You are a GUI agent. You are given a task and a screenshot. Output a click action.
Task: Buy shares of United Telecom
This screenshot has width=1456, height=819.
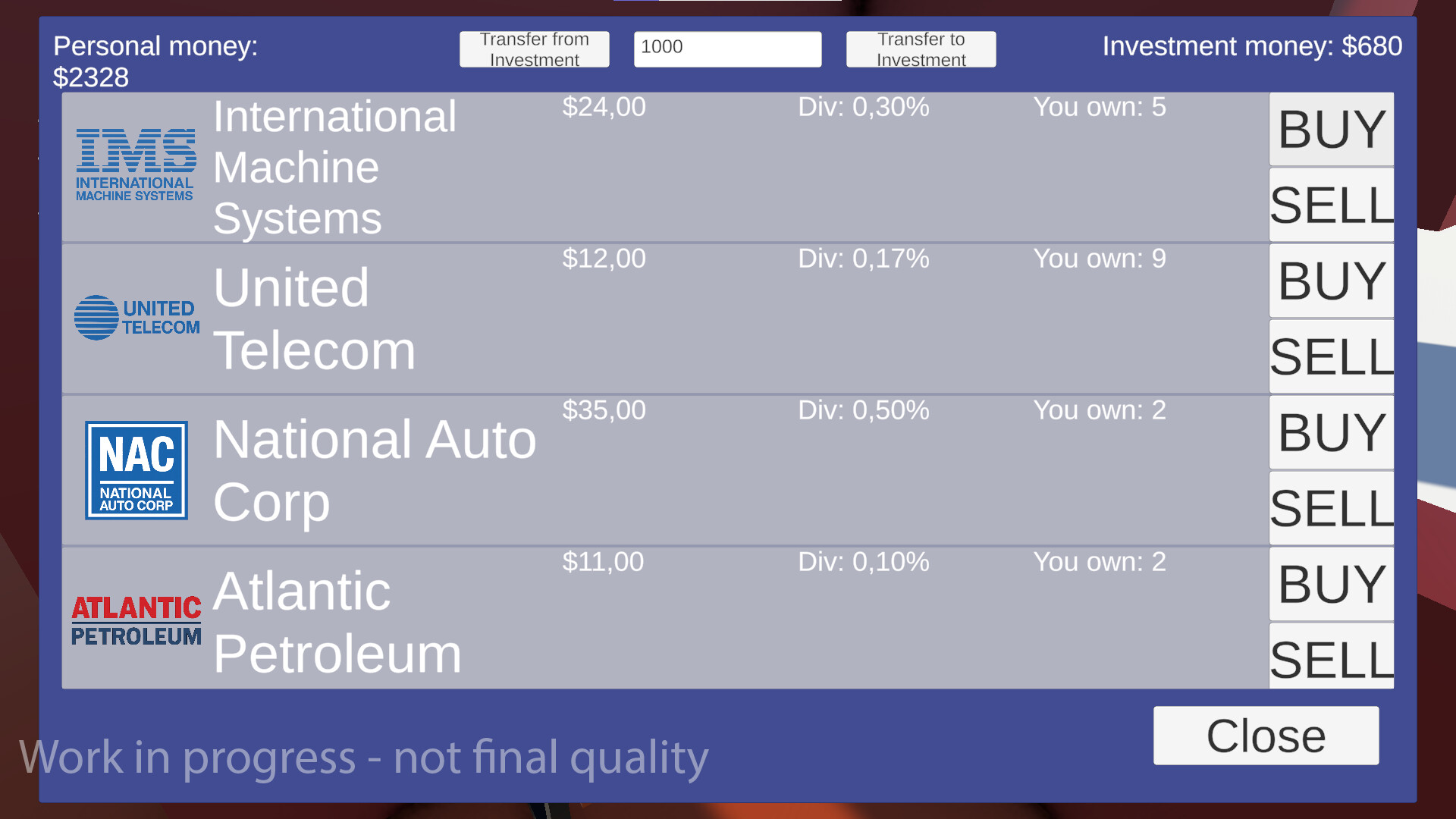pos(1330,281)
